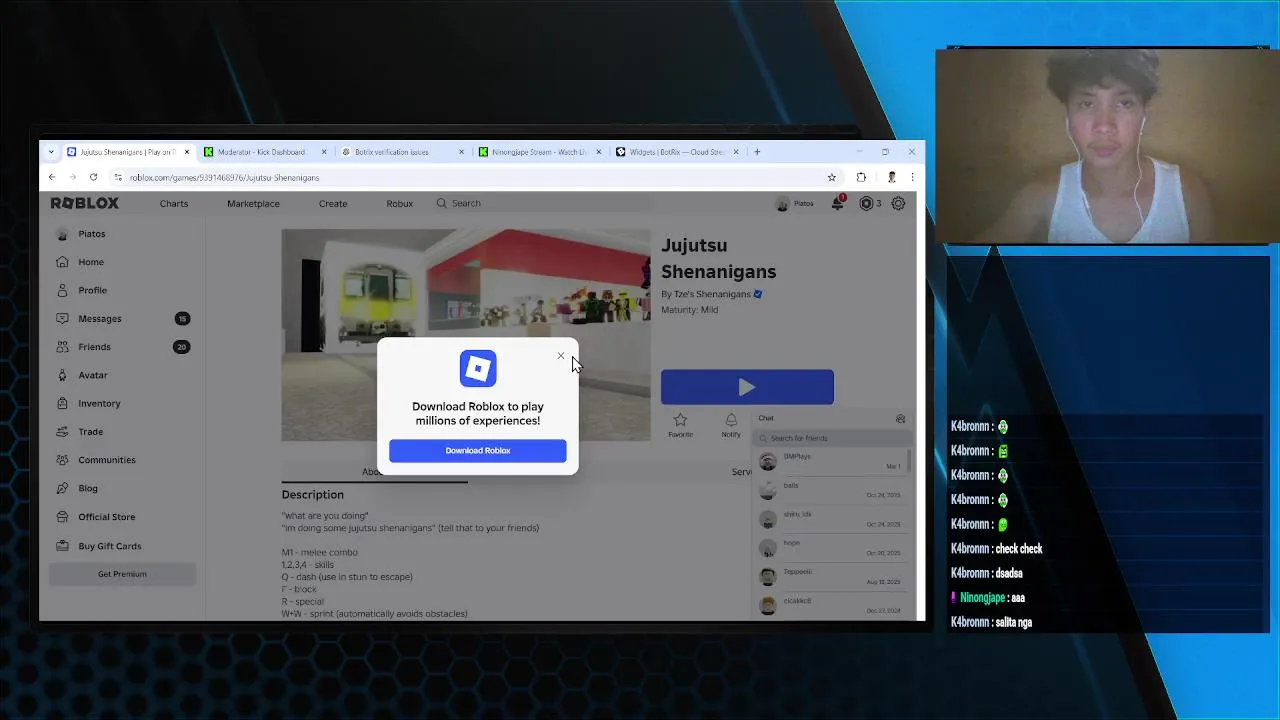Open the Piatos profile in the header
Screen dimensions: 1280x720
795,204
